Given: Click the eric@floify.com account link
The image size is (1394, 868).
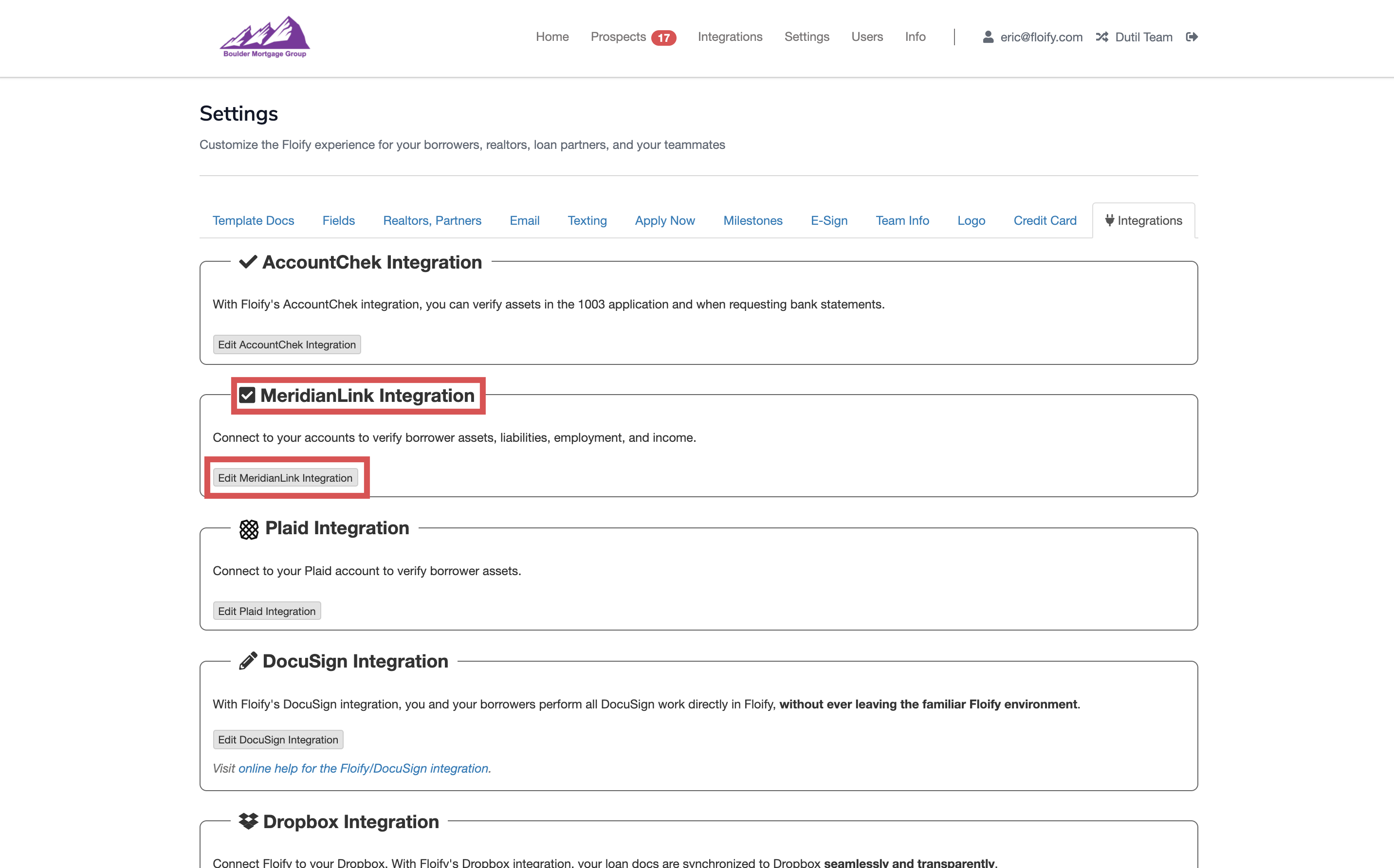Looking at the screenshot, I should [1041, 37].
